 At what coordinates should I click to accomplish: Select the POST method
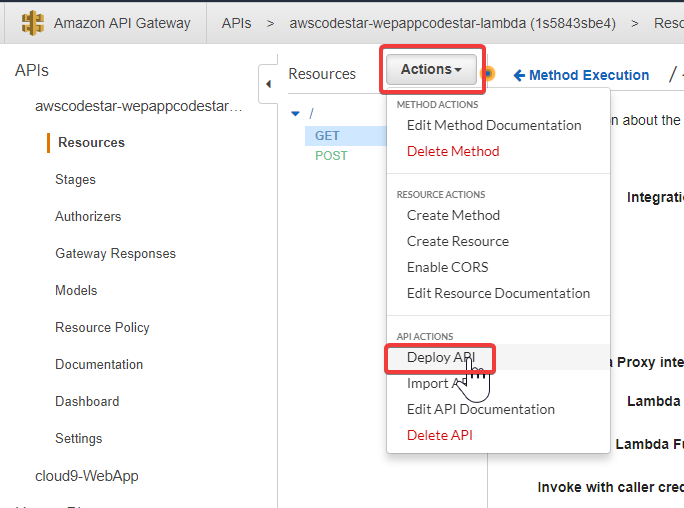(331, 156)
